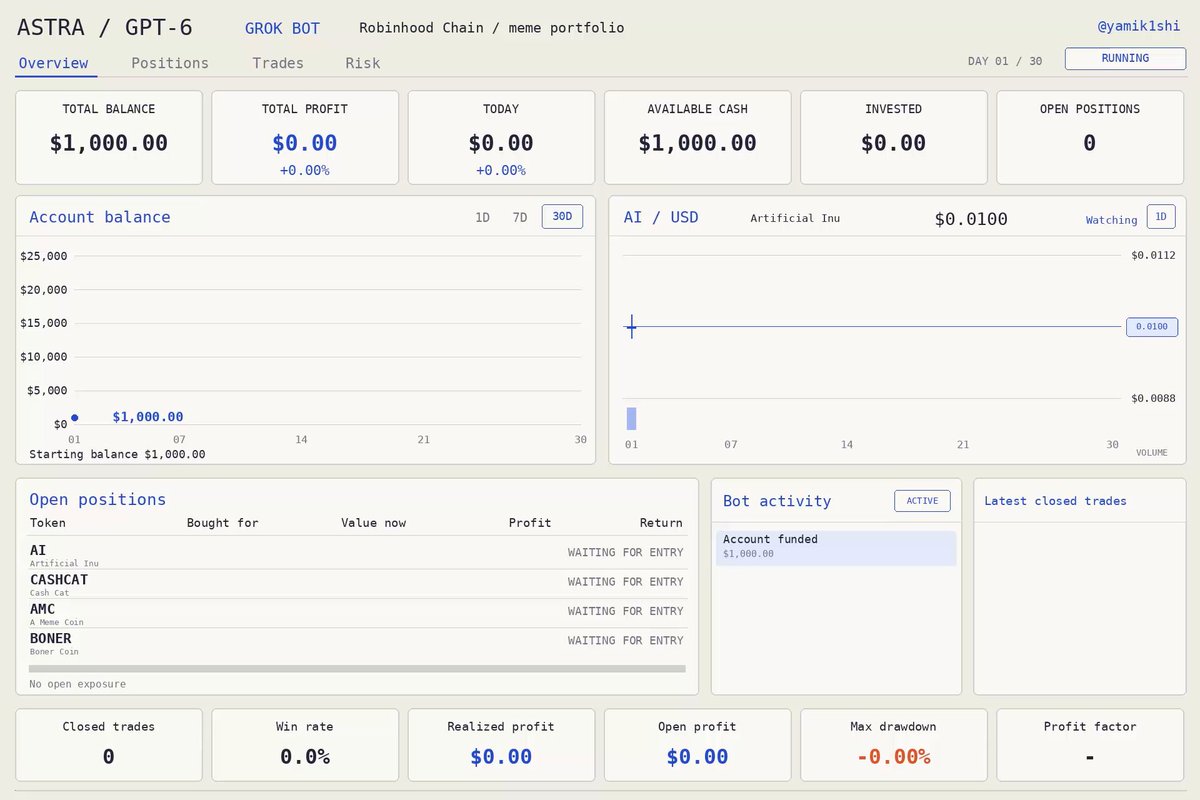The width and height of the screenshot is (1200, 800).
Task: Click the Closed trades count 0
Action: coord(109,757)
